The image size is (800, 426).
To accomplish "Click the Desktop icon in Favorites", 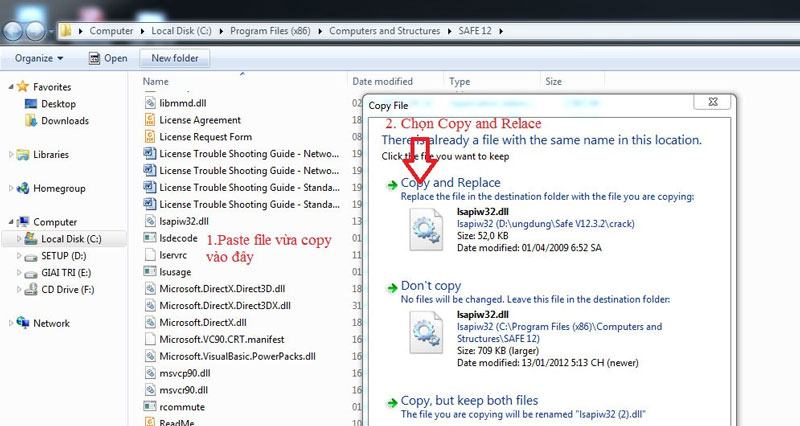I will 31,104.
